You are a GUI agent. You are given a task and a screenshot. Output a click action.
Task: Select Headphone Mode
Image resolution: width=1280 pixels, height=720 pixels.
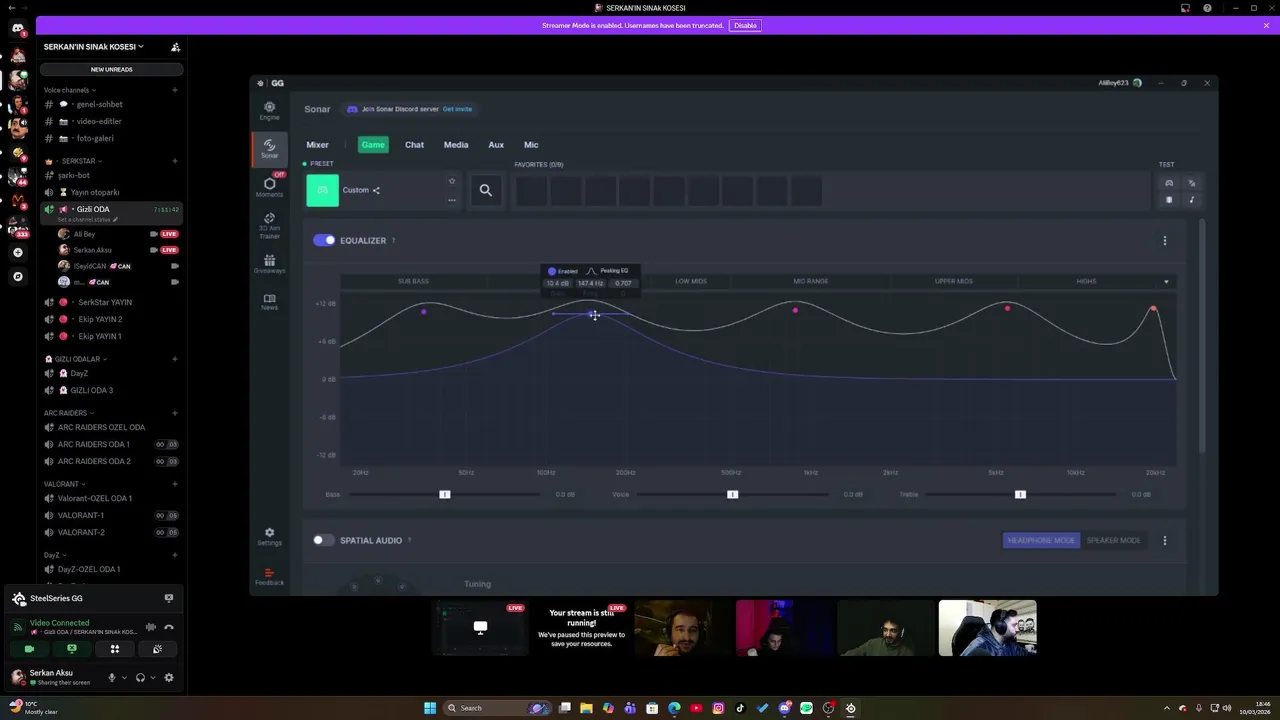pos(1041,540)
